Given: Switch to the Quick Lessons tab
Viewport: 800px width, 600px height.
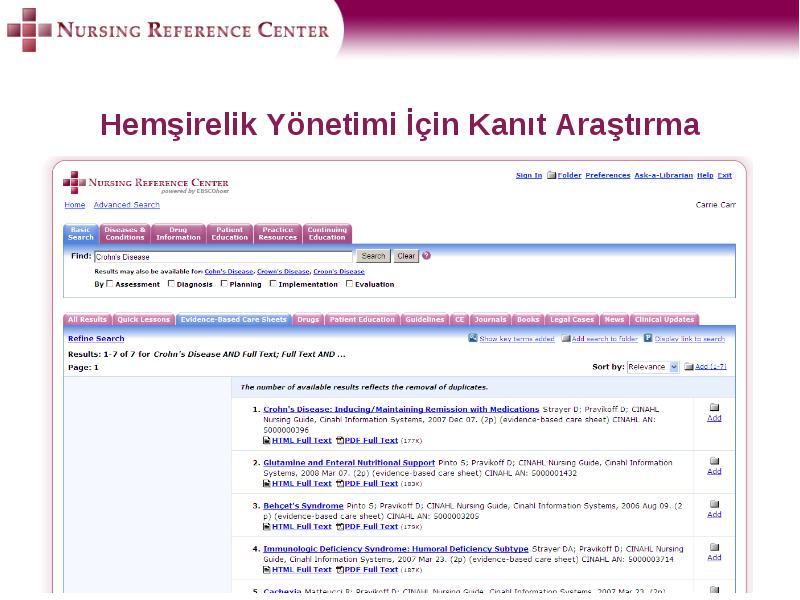Looking at the screenshot, I should point(143,319).
